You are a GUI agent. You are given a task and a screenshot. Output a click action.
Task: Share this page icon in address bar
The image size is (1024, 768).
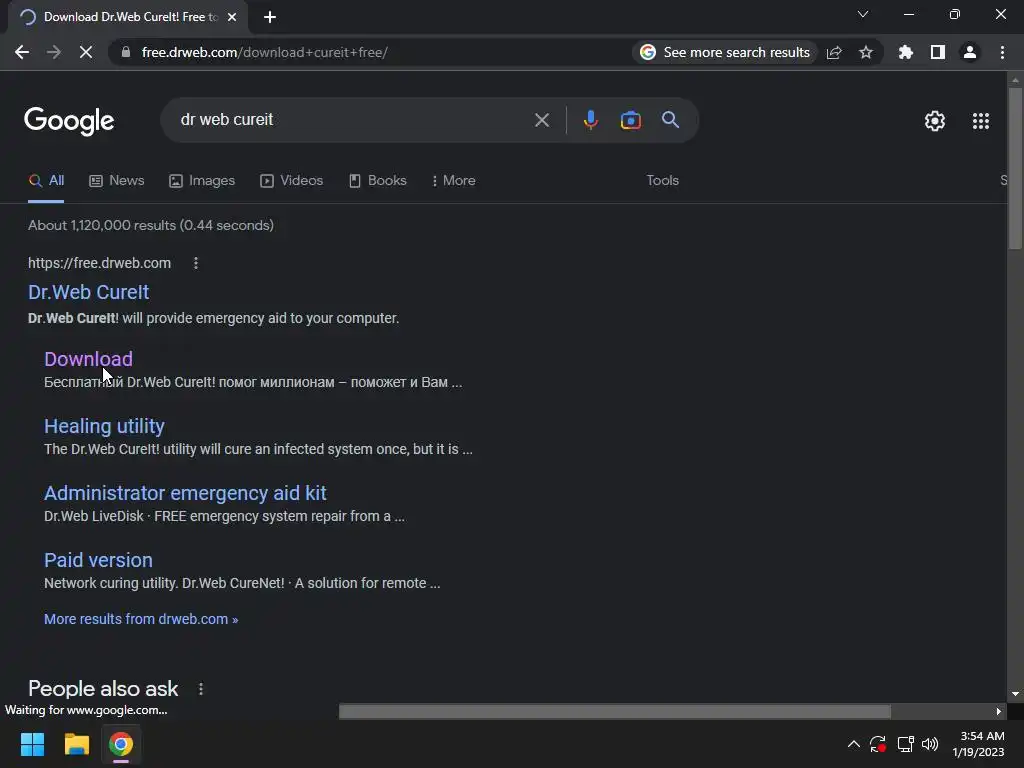(x=834, y=52)
